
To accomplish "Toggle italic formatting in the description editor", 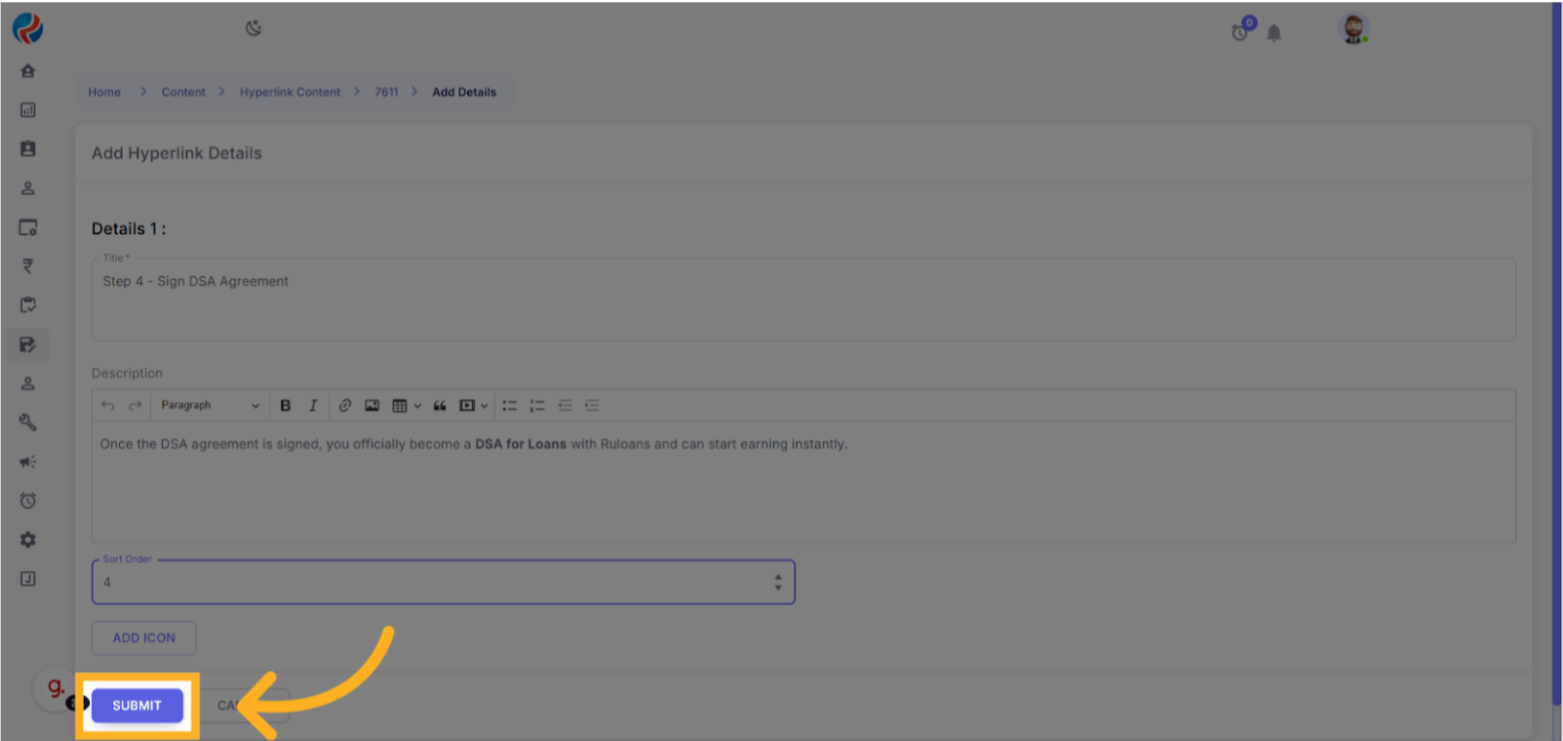I will (312, 406).
